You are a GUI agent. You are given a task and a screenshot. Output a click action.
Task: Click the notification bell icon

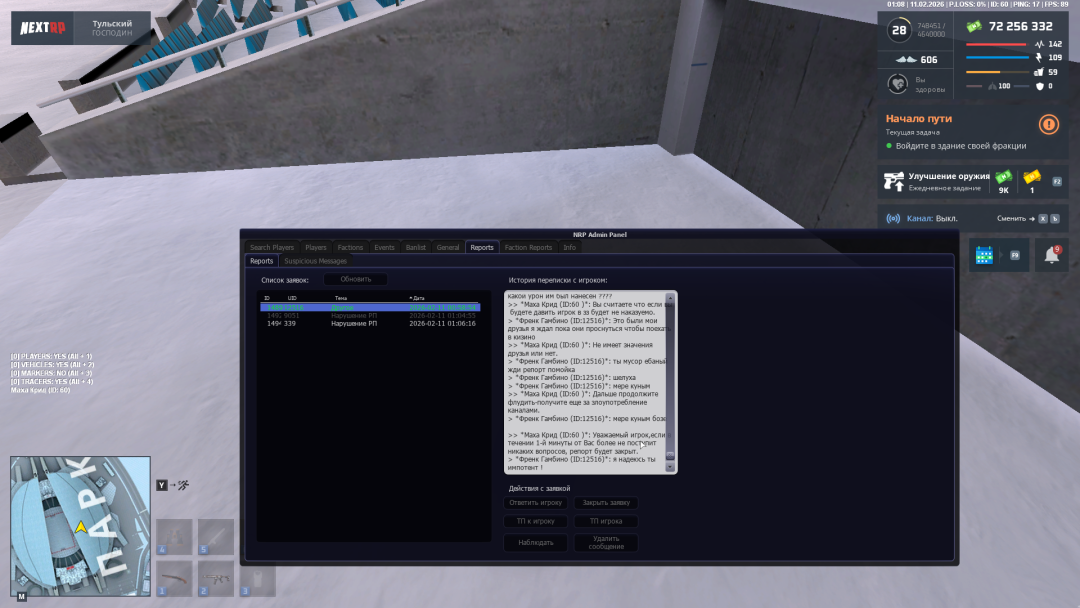click(1051, 255)
